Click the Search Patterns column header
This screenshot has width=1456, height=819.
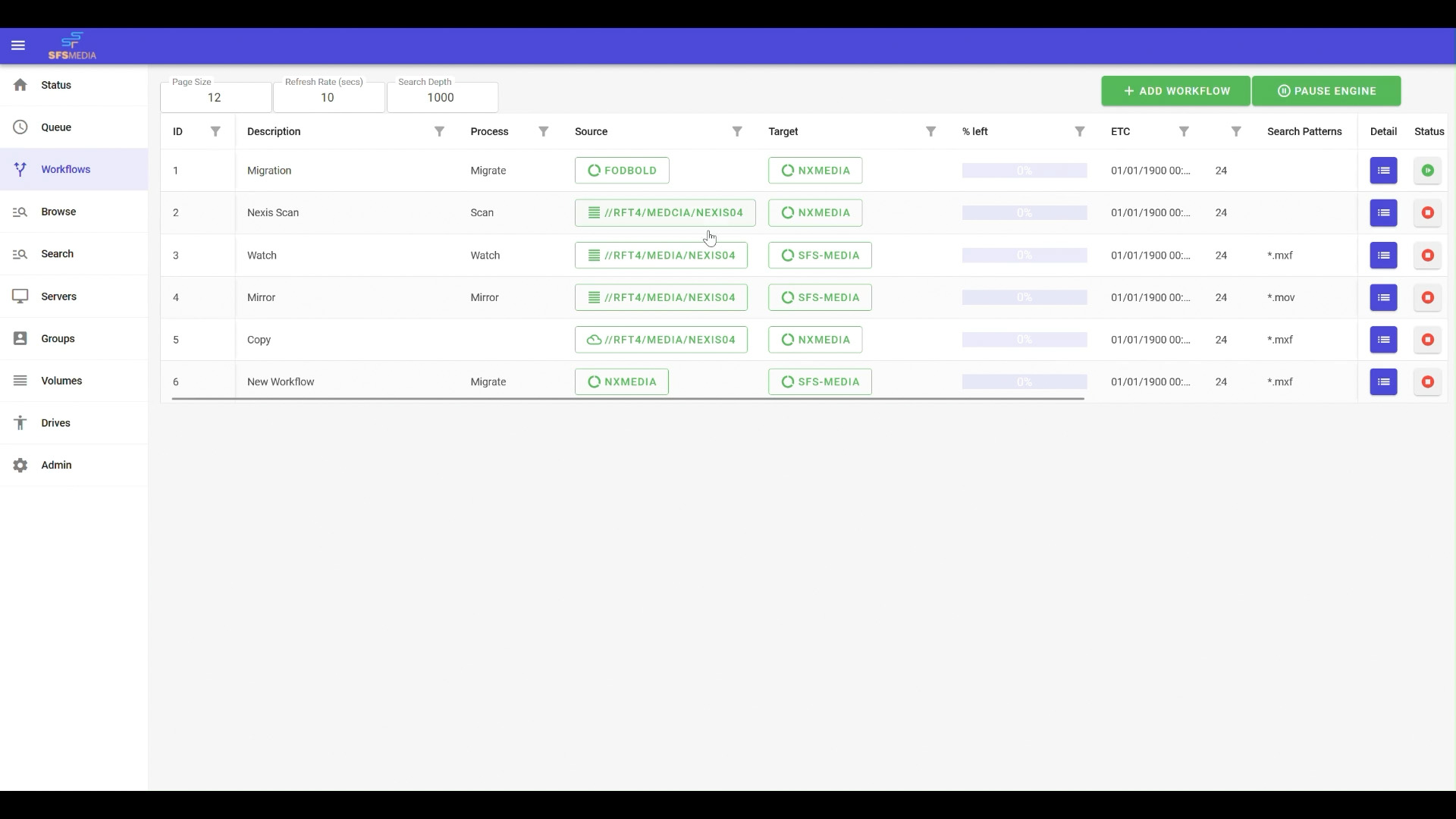[x=1304, y=132]
